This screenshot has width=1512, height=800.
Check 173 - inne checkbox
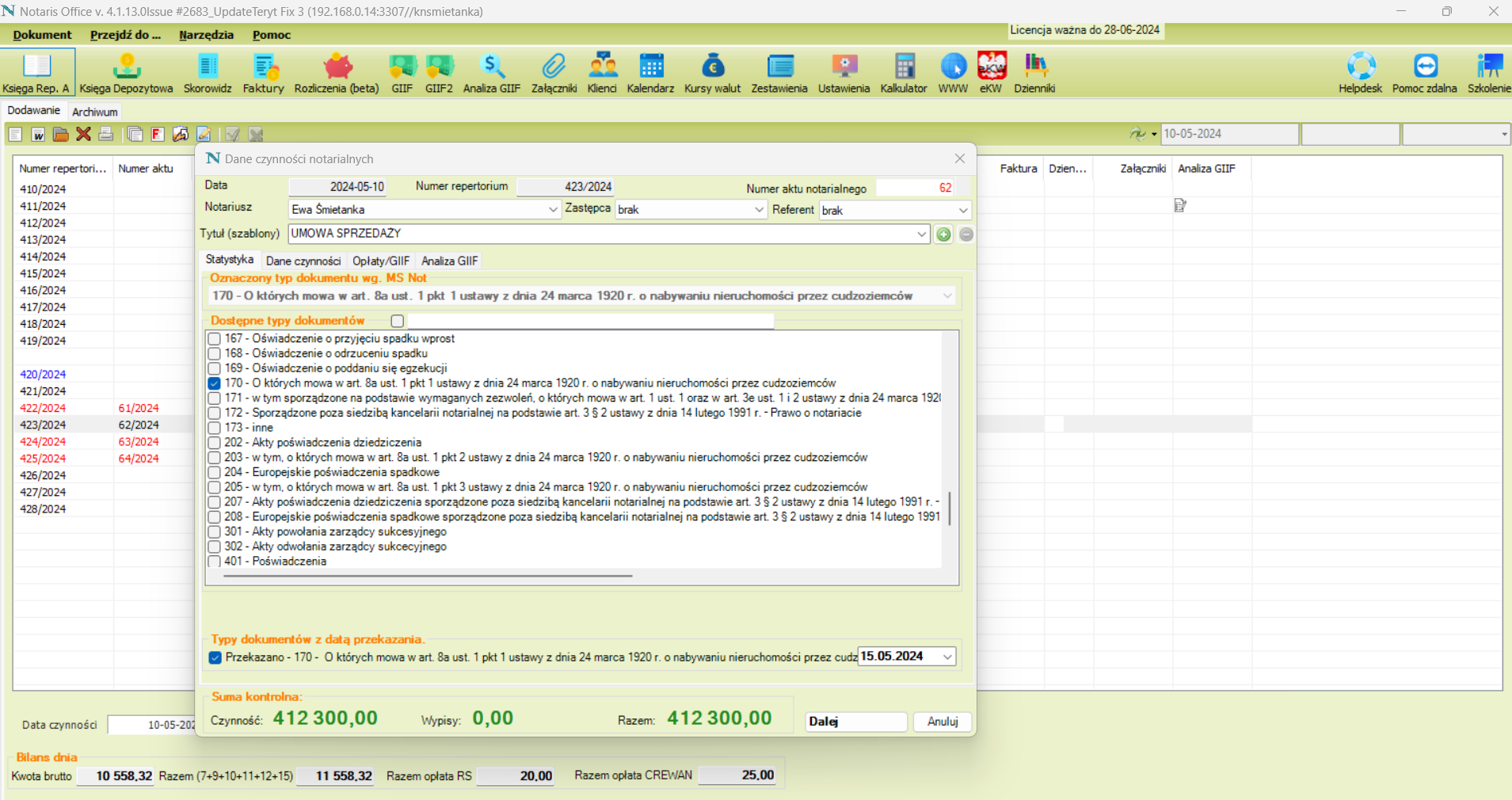215,428
